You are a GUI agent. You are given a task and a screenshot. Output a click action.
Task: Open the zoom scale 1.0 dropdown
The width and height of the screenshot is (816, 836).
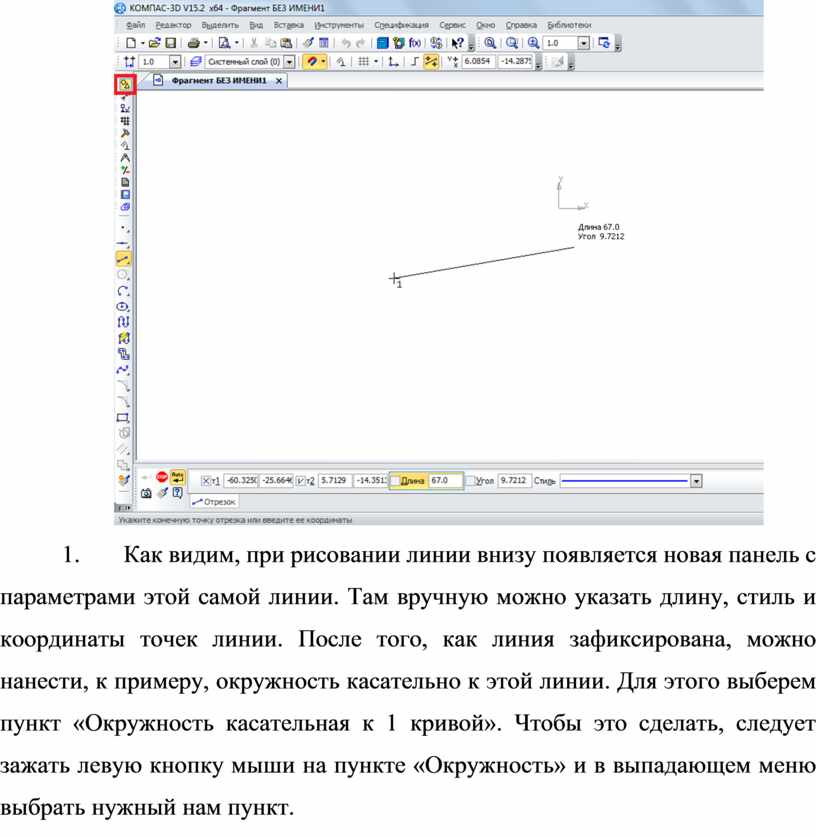click(x=582, y=44)
